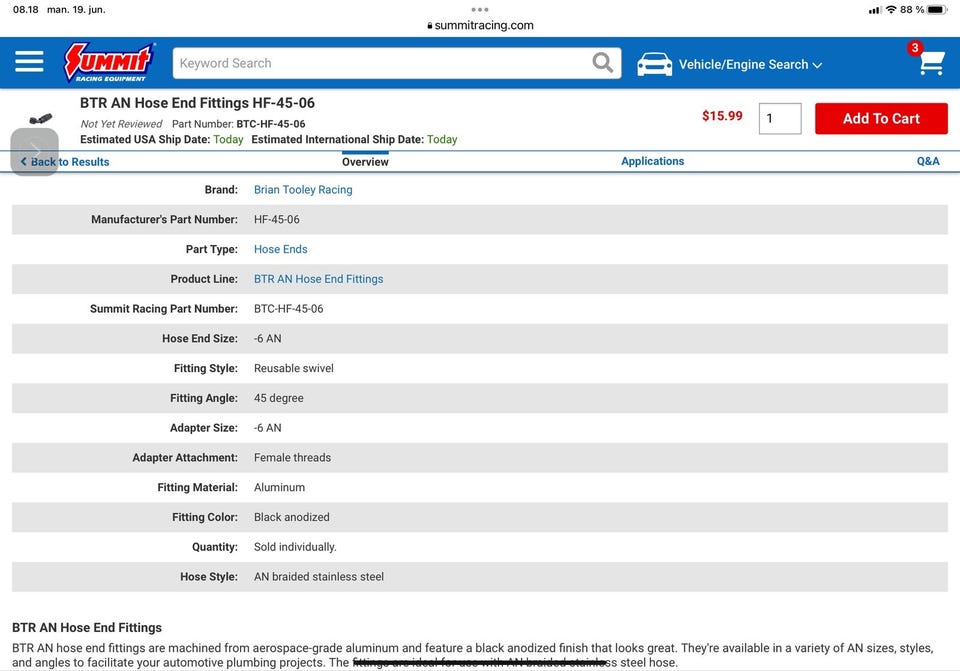This screenshot has width=960, height=671.
Task: Open the hamburger navigation menu
Action: [29, 62]
